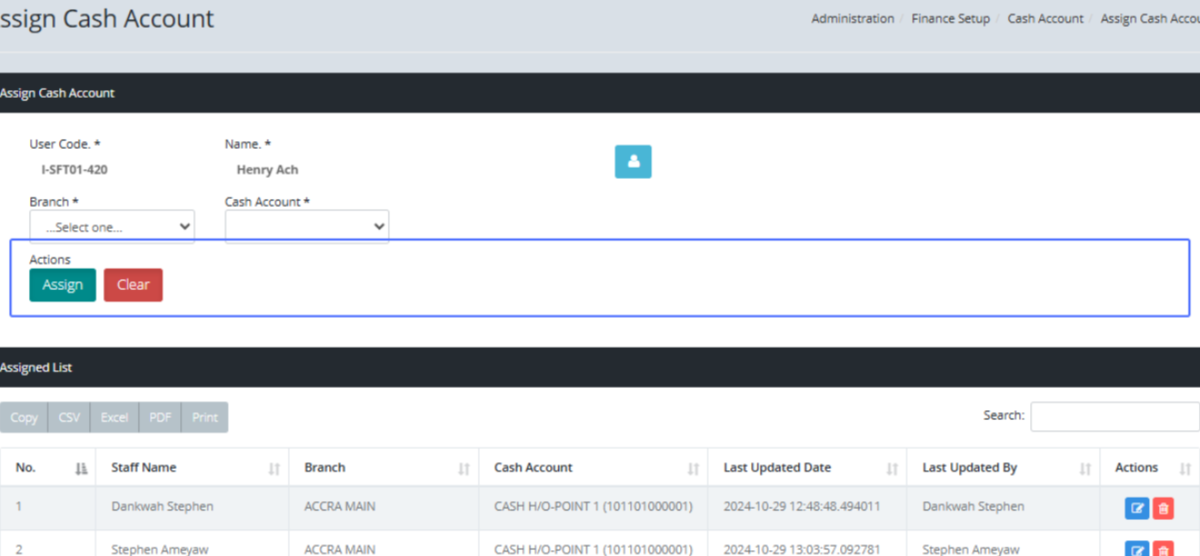
Task: Sort table by Last Updated Date
Action: pos(891,468)
